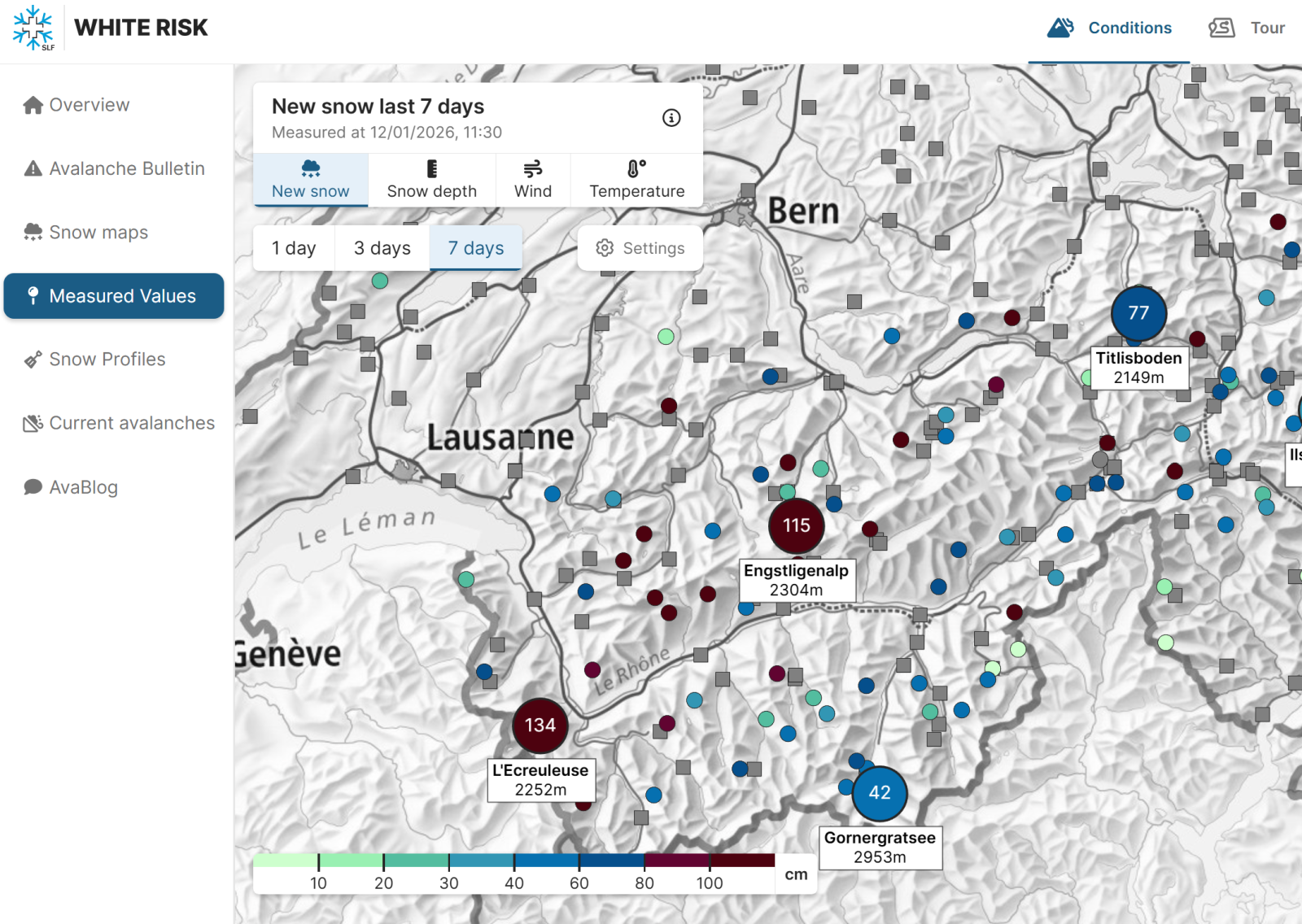Click L'Ecreuleuse station marker showing 134
Viewport: 1302px width, 924px height.
[x=540, y=726]
